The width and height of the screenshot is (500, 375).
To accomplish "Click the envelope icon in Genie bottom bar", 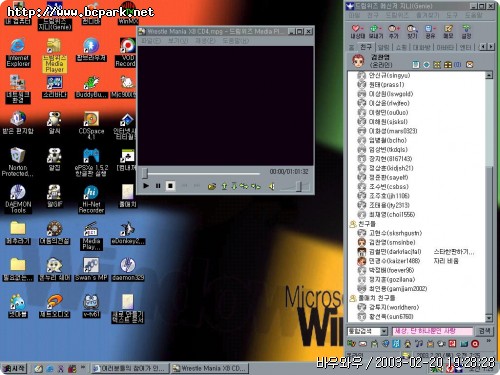I will pyautogui.click(x=362, y=343).
